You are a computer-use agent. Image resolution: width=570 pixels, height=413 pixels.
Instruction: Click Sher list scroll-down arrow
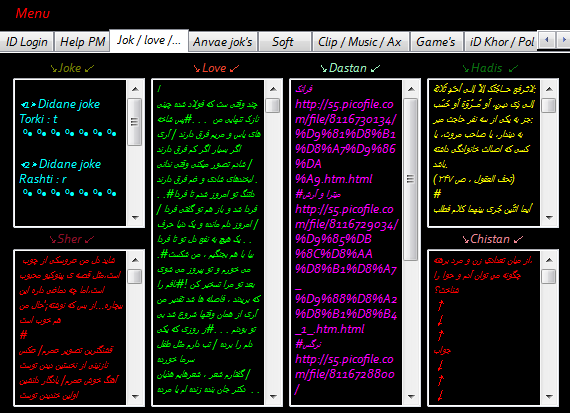point(135,396)
